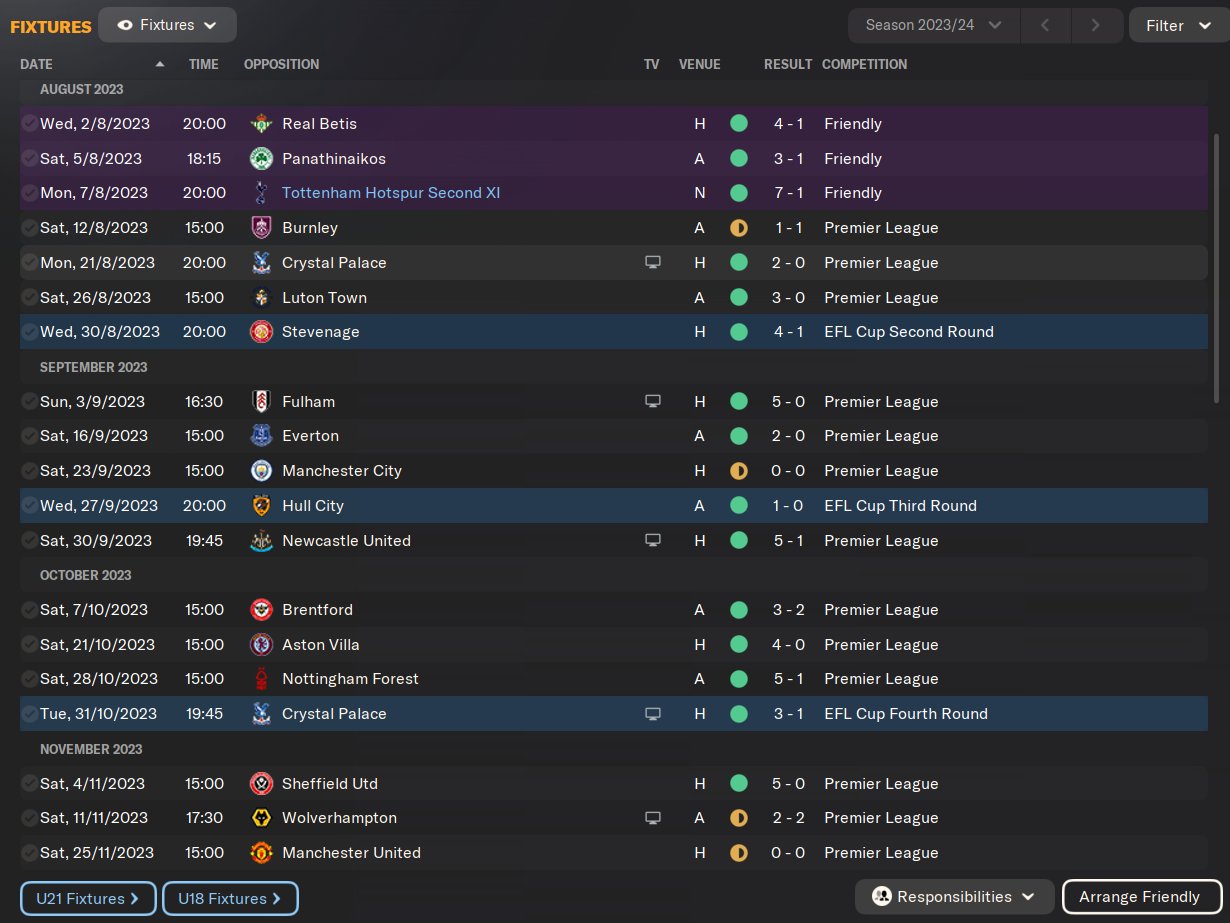Image resolution: width=1230 pixels, height=923 pixels.
Task: Toggle the checkmark on Real Betis fixture
Action: click(29, 124)
